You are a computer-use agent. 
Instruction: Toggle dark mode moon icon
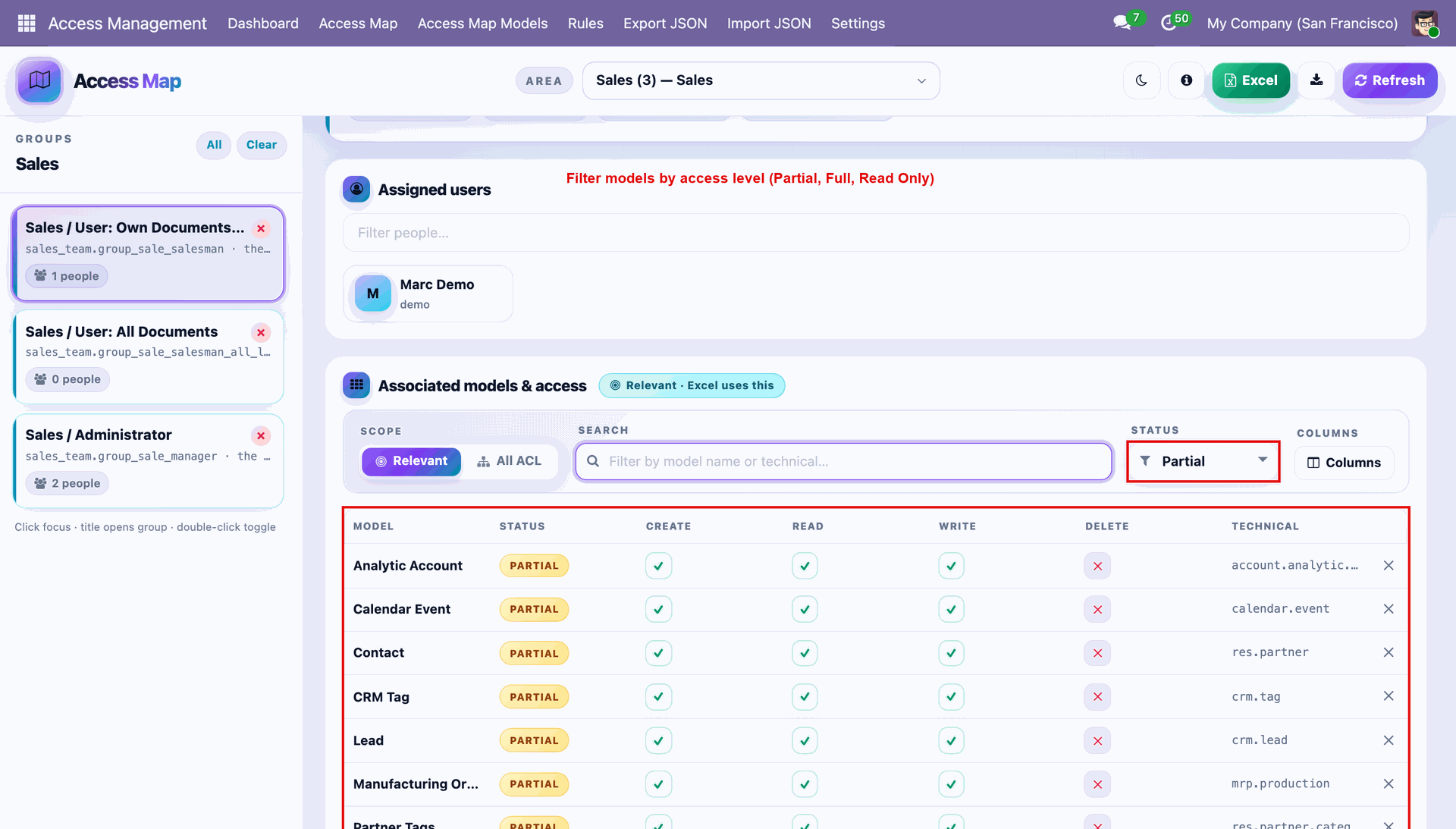[1141, 80]
